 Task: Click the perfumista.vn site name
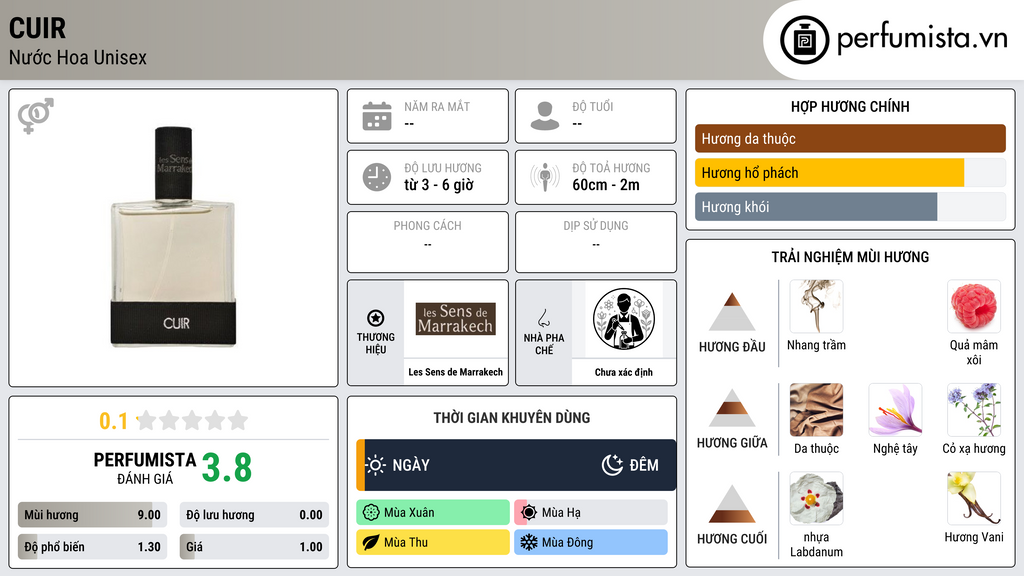tap(922, 39)
